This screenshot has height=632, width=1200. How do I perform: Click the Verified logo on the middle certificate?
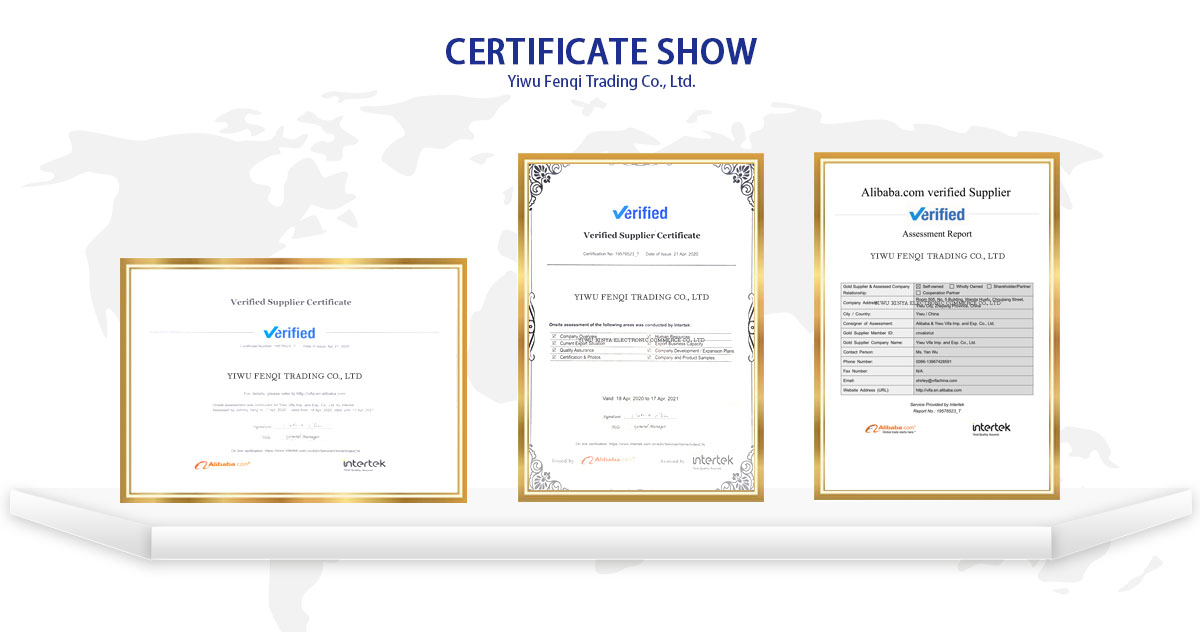tap(640, 213)
